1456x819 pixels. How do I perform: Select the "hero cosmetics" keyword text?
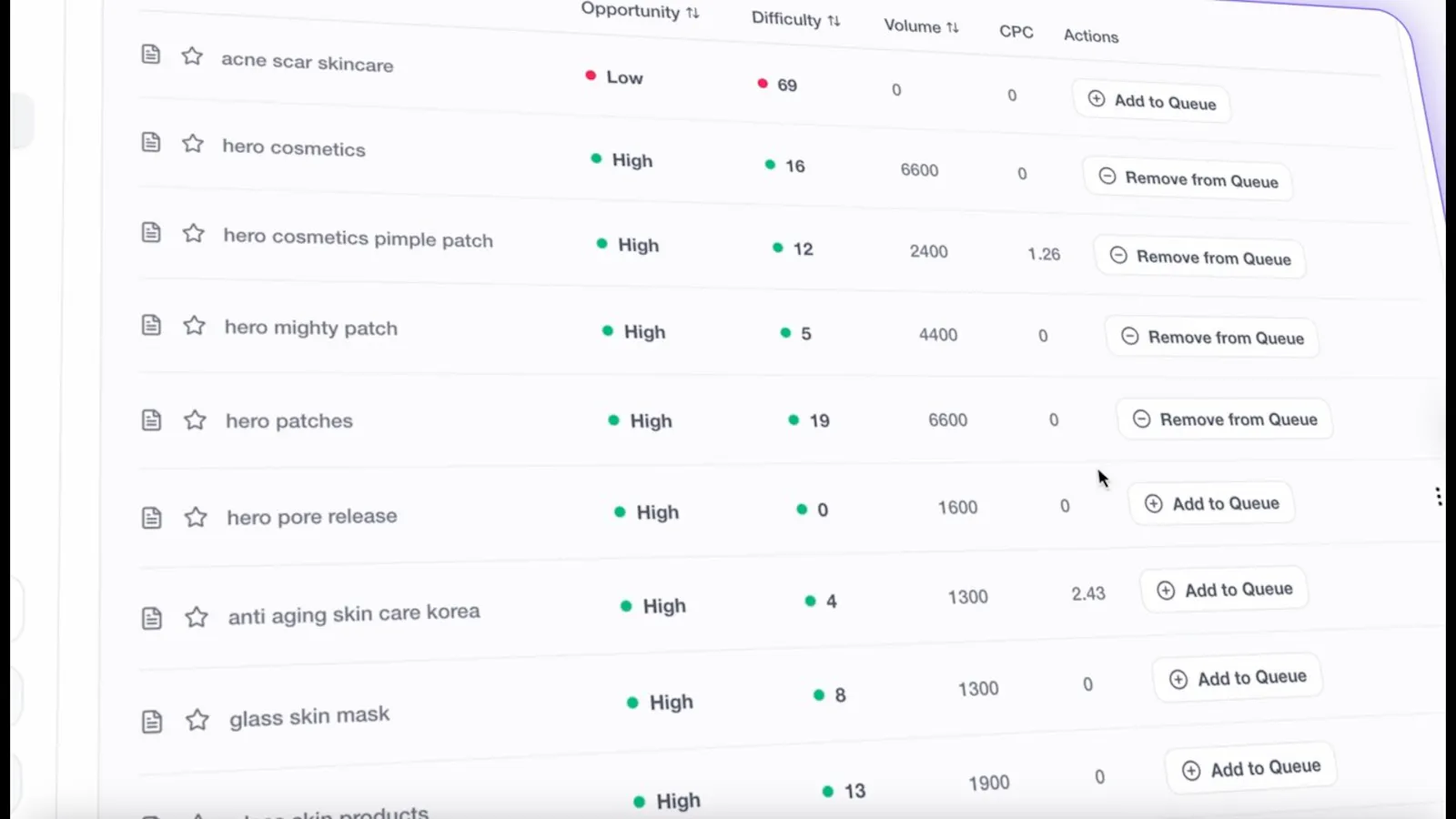(x=294, y=147)
